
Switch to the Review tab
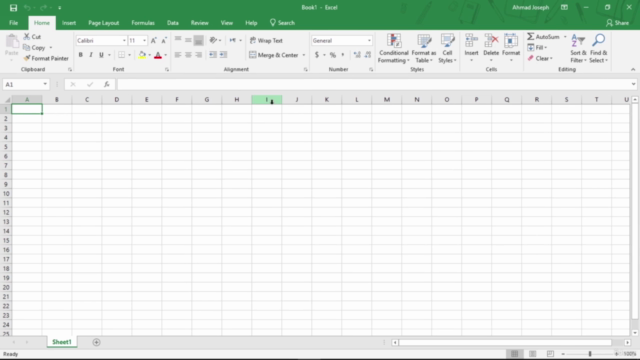click(200, 23)
